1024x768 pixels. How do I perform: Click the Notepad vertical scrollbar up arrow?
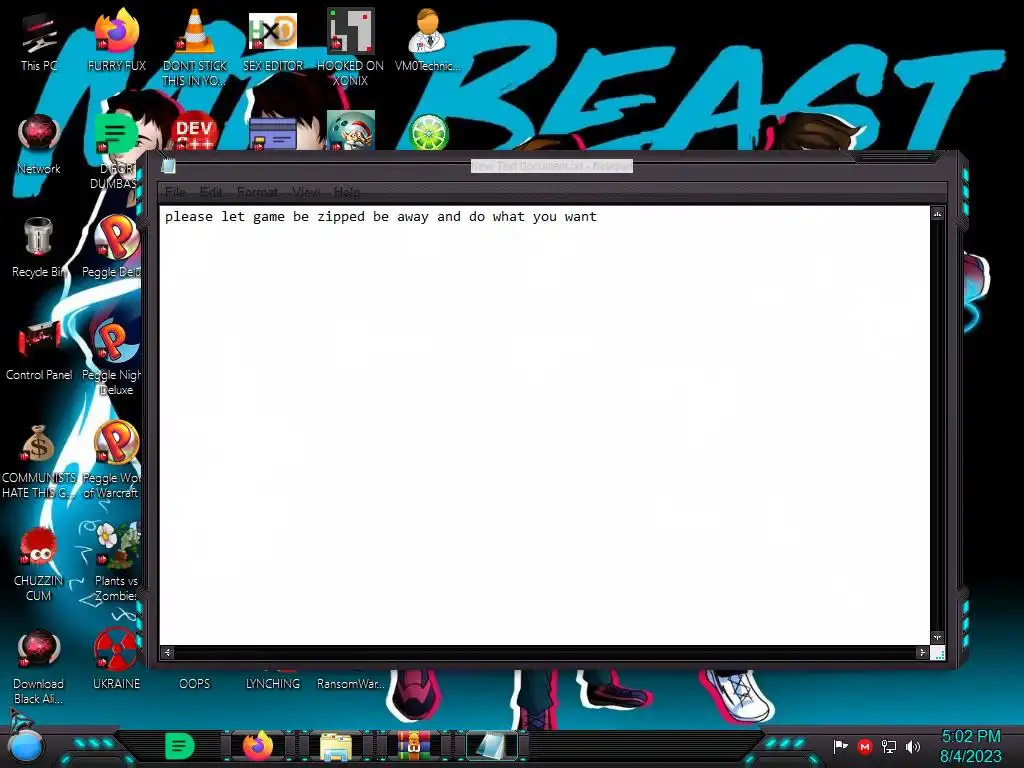(938, 214)
